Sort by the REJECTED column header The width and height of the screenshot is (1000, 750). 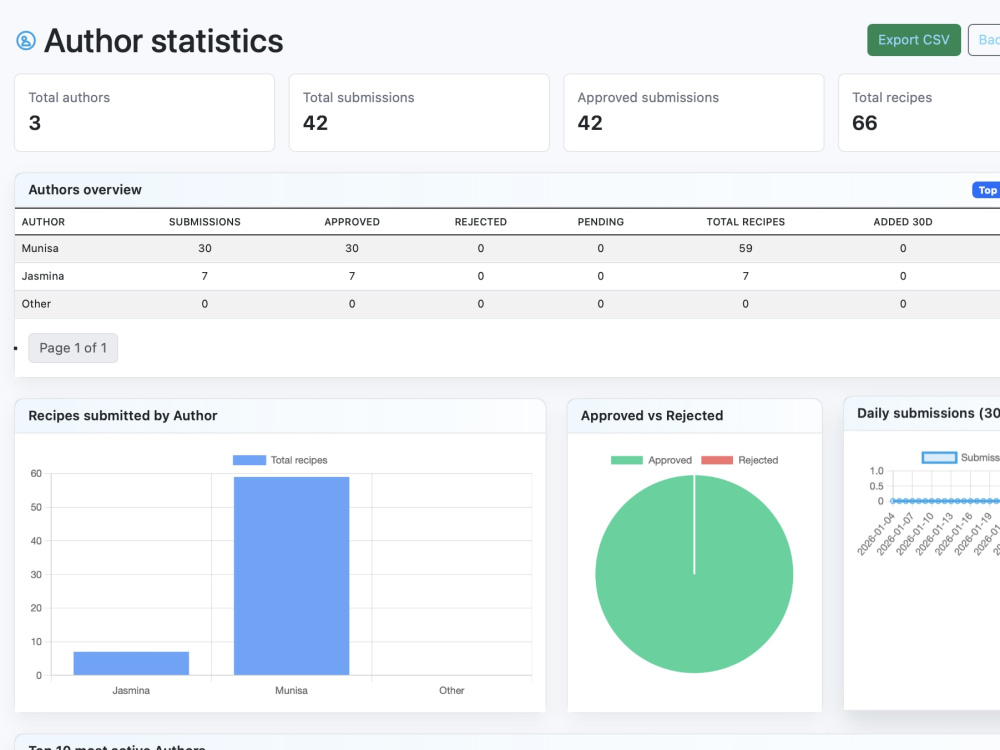[481, 222]
